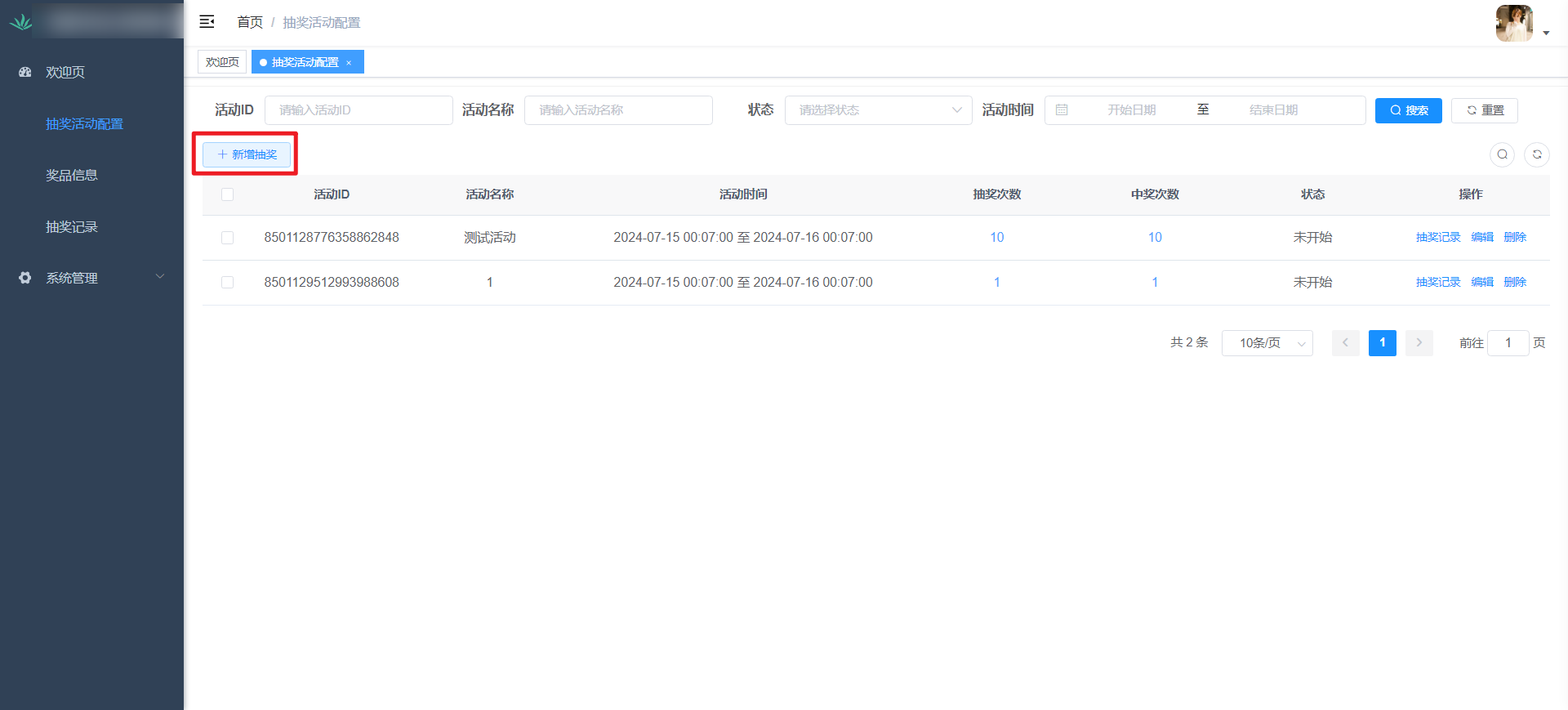This screenshot has width=1568, height=710.
Task: Go to previous page with left arrow
Action: (1345, 343)
